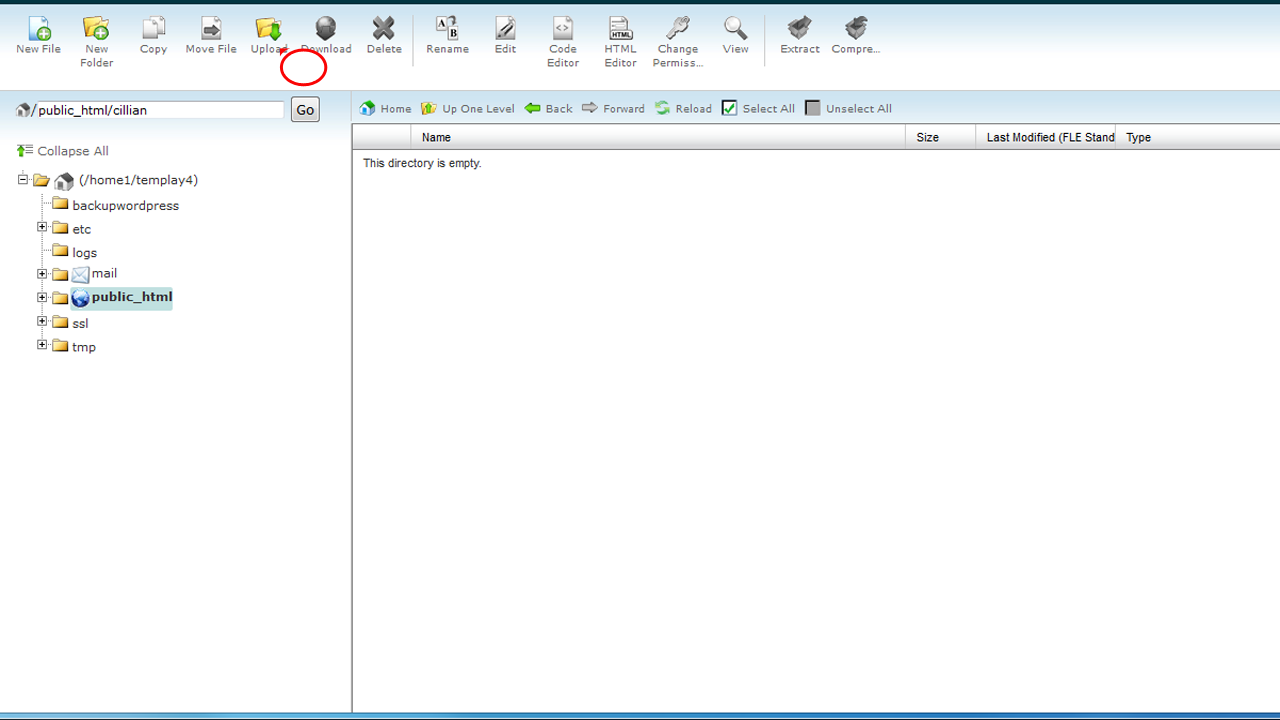Navigate Up One Level
Screen dimensions: 1280x720
(x=468, y=108)
